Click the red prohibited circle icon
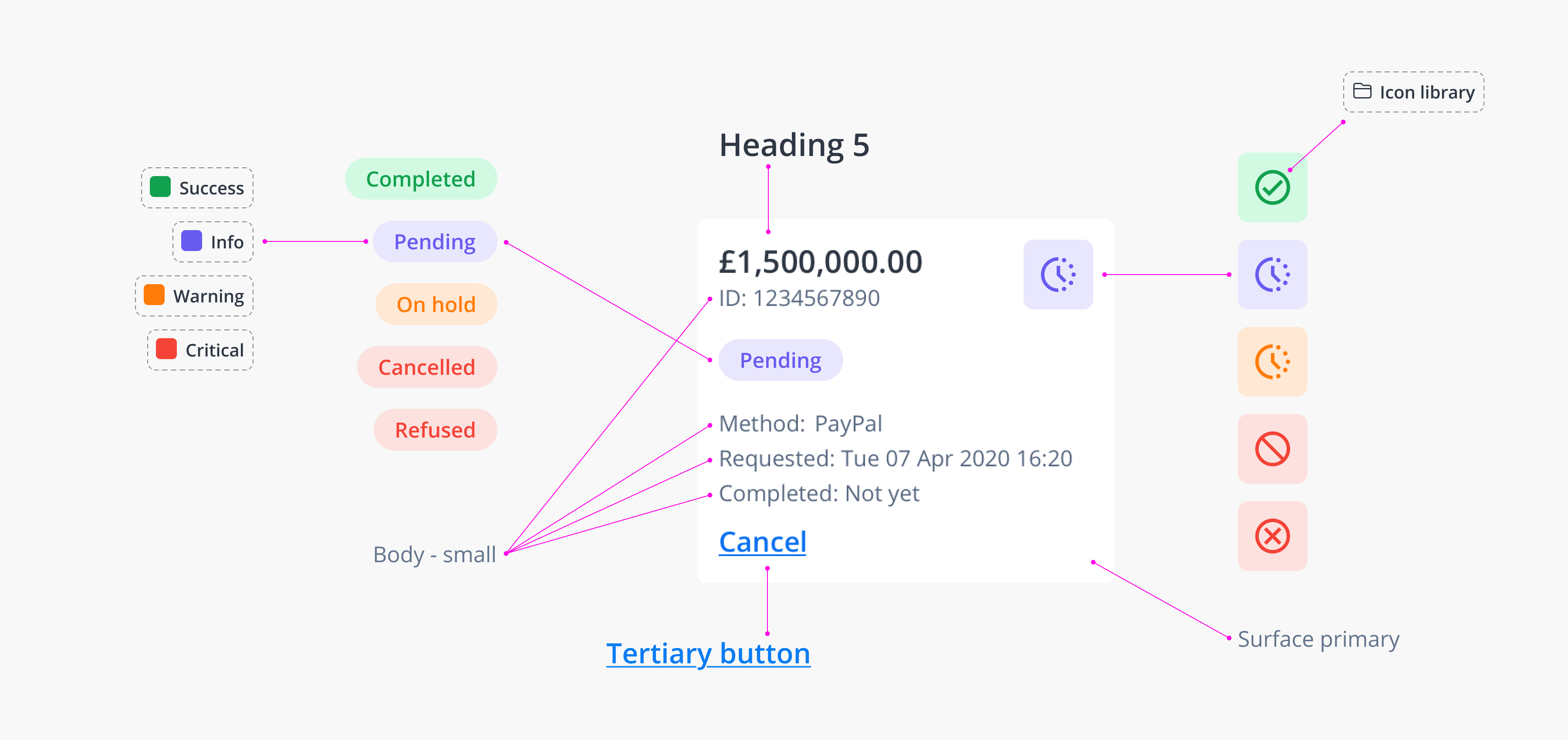The height and width of the screenshot is (740, 1568). pyautogui.click(x=1272, y=449)
